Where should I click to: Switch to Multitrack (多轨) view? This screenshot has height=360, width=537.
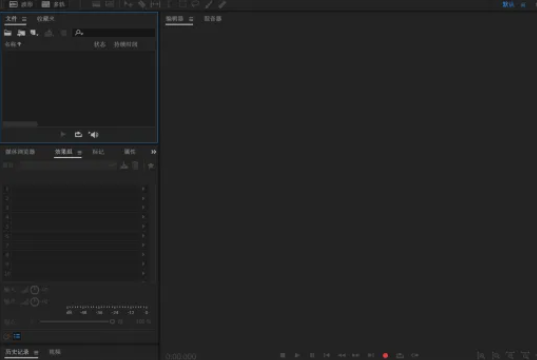point(53,4)
